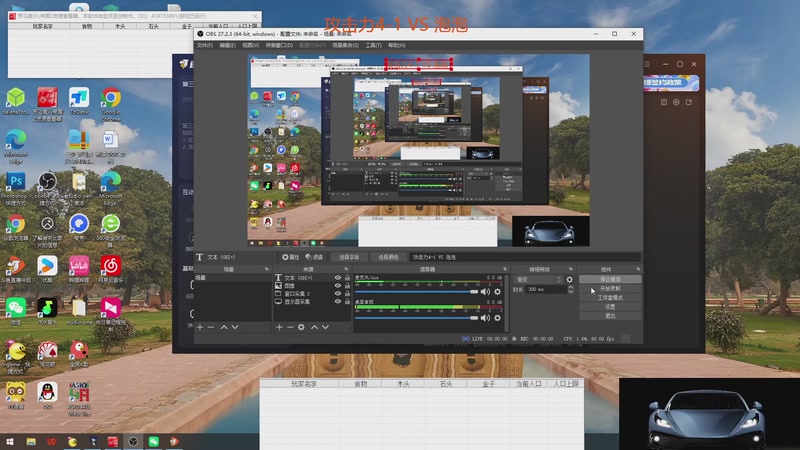Click the add source plus icon

pyautogui.click(x=278, y=327)
